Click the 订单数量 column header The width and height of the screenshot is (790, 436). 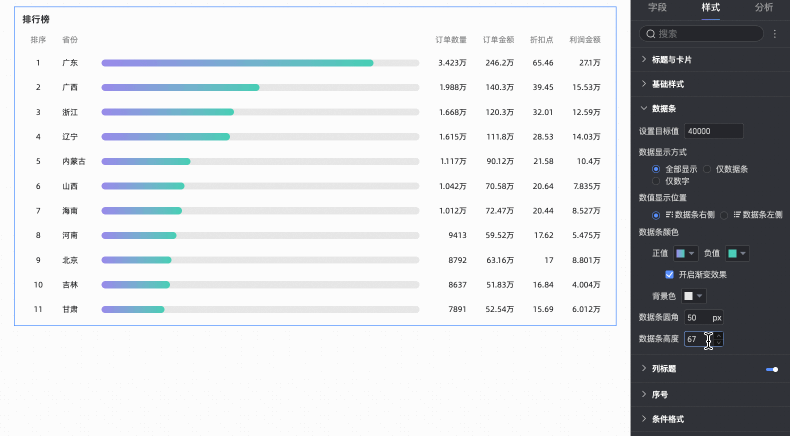(x=451, y=40)
